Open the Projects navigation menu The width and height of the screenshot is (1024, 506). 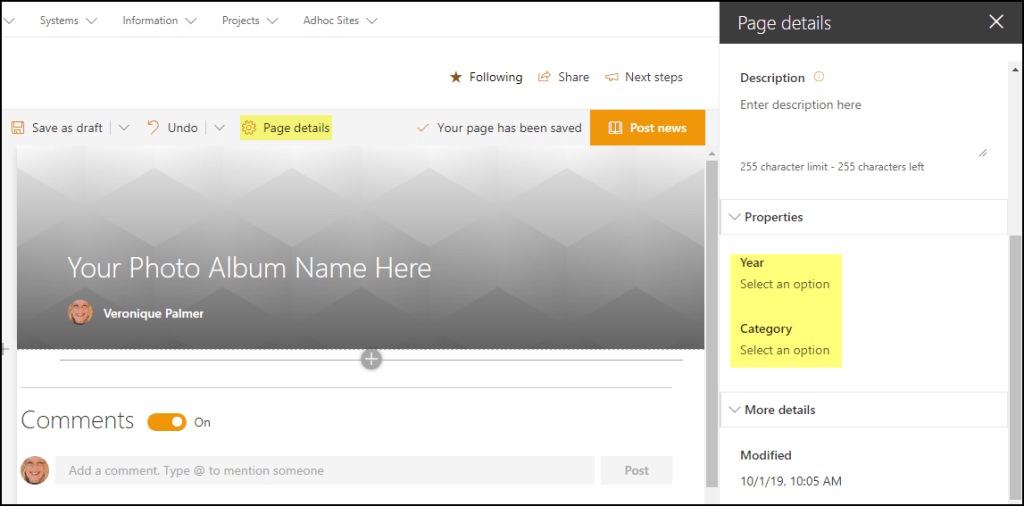pyautogui.click(x=249, y=20)
